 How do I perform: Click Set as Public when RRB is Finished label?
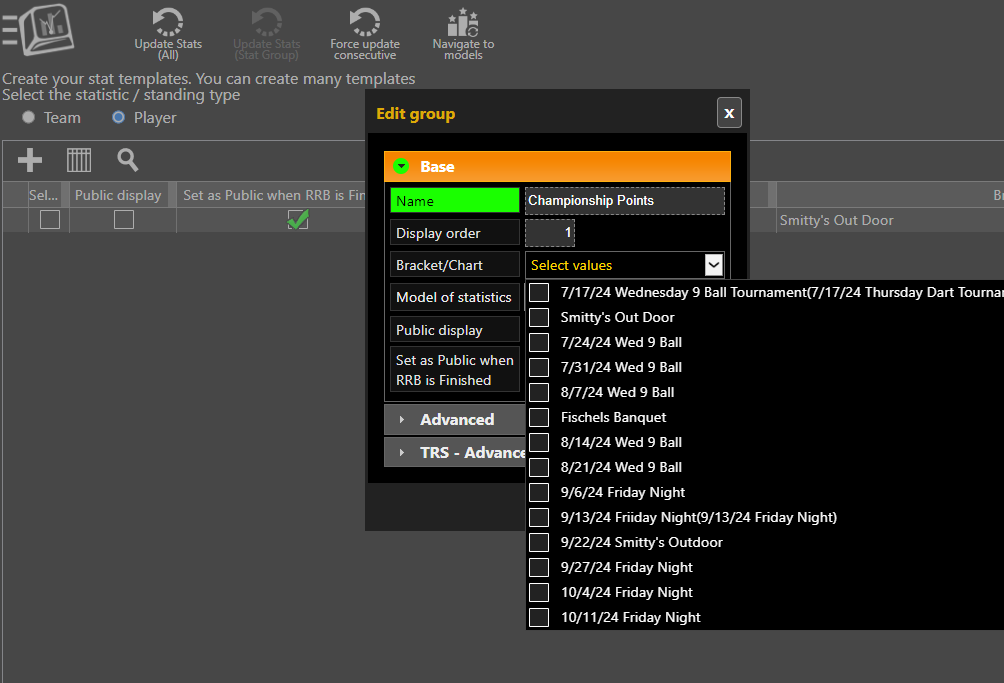pyautogui.click(x=455, y=369)
